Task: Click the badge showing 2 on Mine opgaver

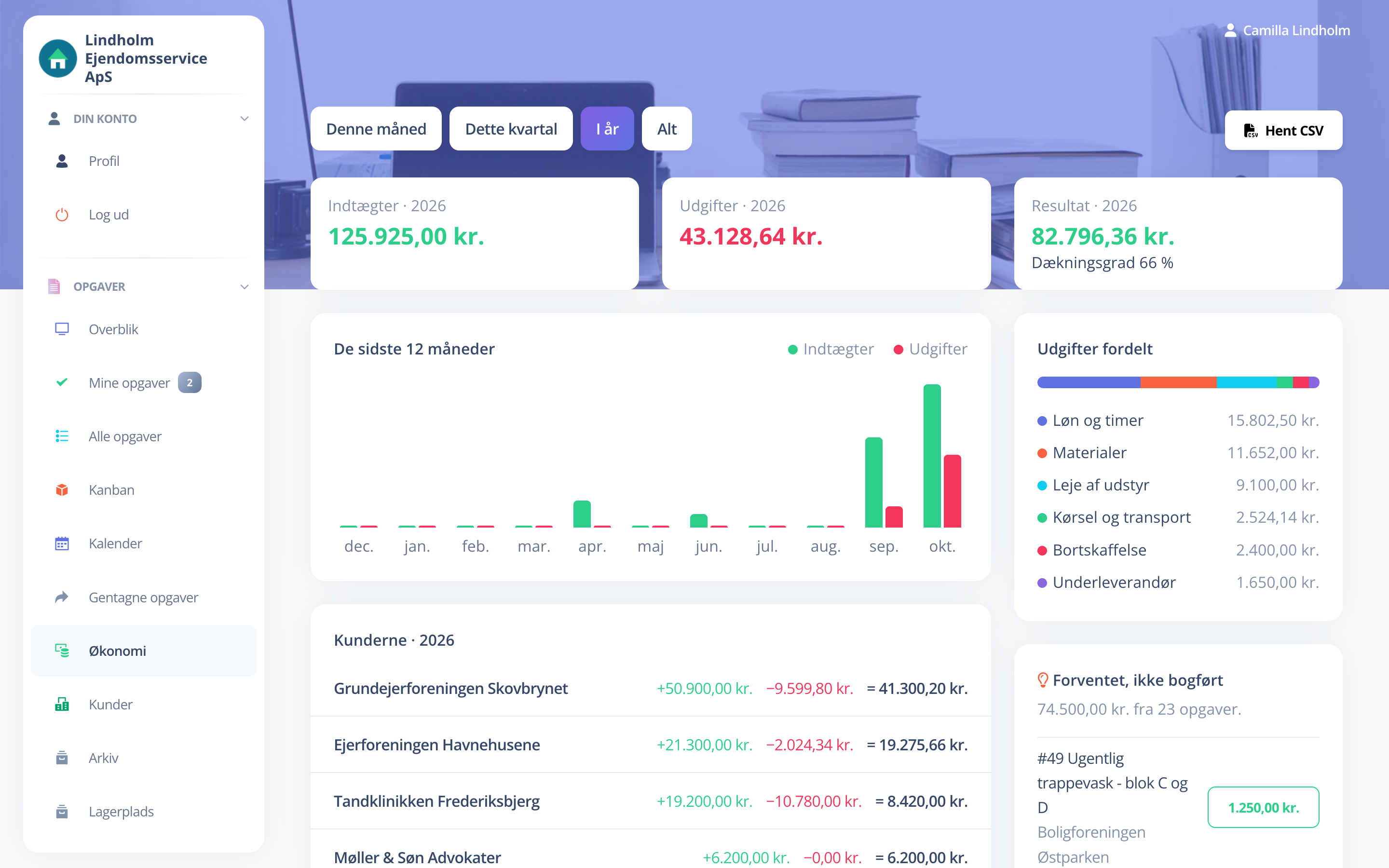Action: click(x=190, y=383)
